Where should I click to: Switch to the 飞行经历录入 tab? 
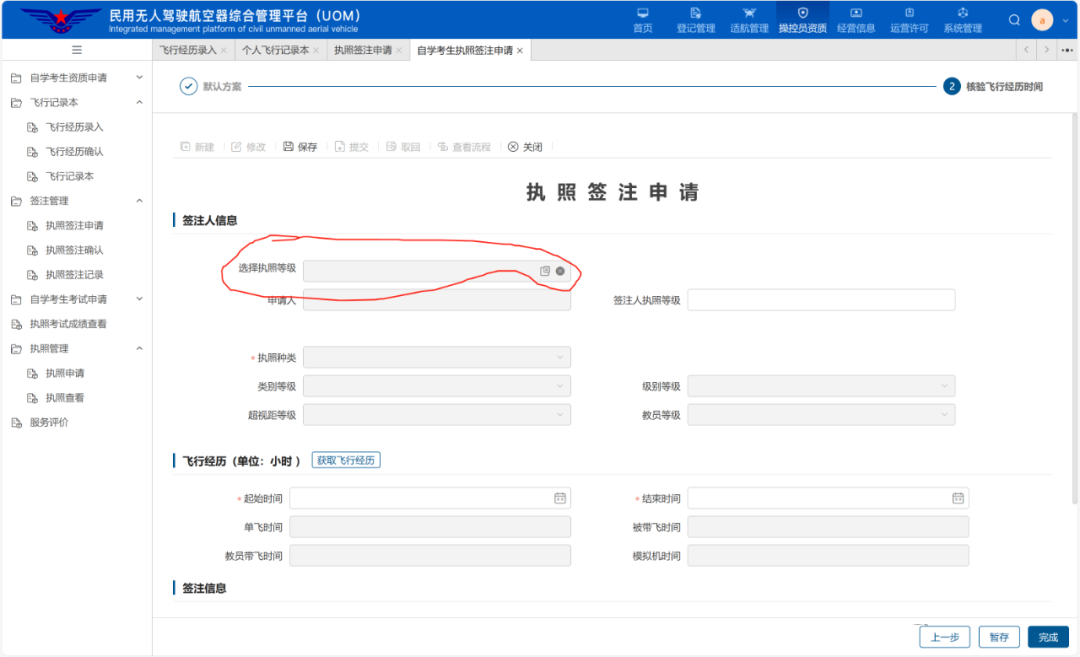[x=188, y=50]
